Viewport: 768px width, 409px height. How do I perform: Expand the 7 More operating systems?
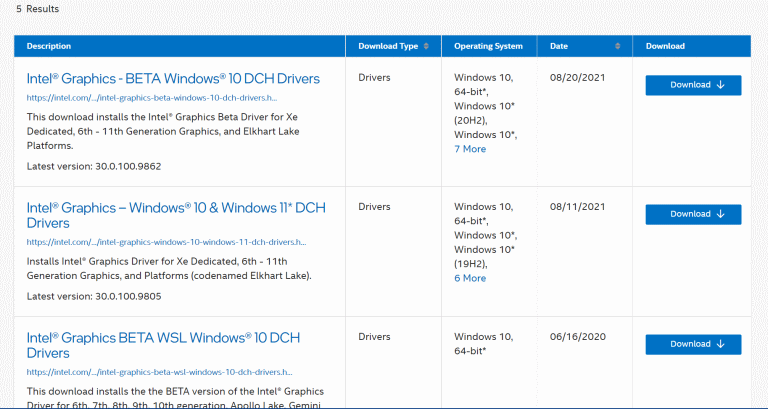click(470, 149)
